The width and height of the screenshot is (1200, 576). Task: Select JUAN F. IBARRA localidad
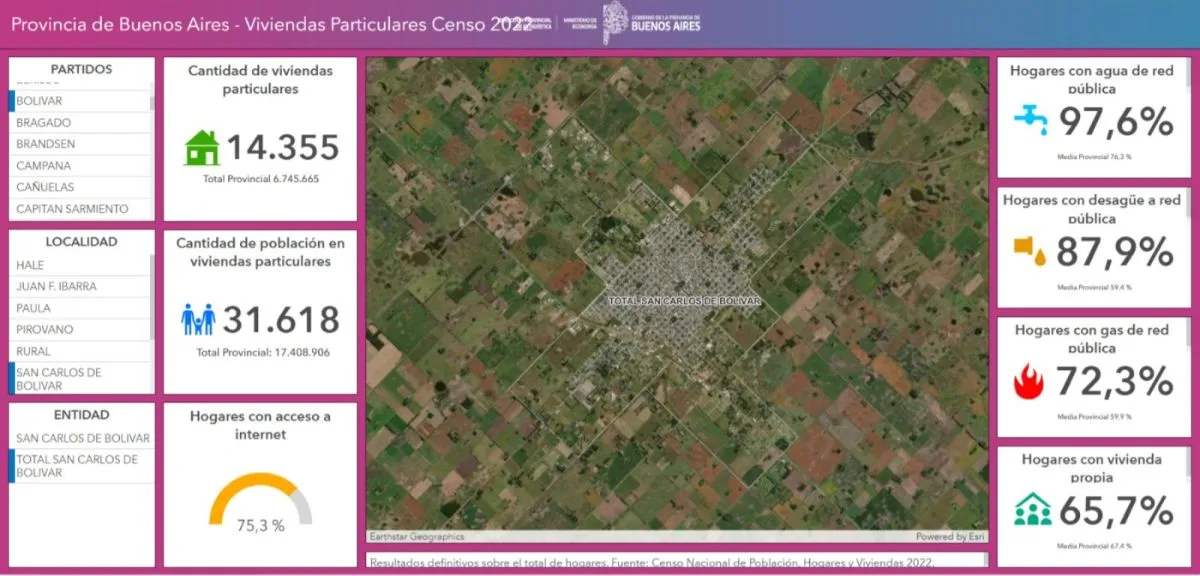(x=57, y=287)
